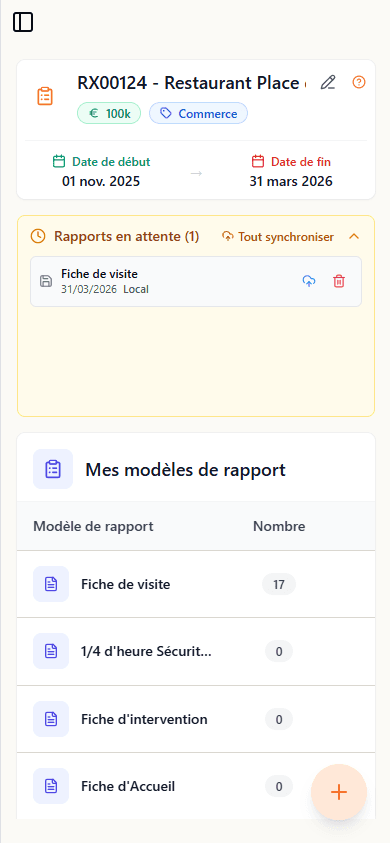The width and height of the screenshot is (390, 843).
Task: Click the clock icon beside Rapports en attente
Action: (38, 237)
